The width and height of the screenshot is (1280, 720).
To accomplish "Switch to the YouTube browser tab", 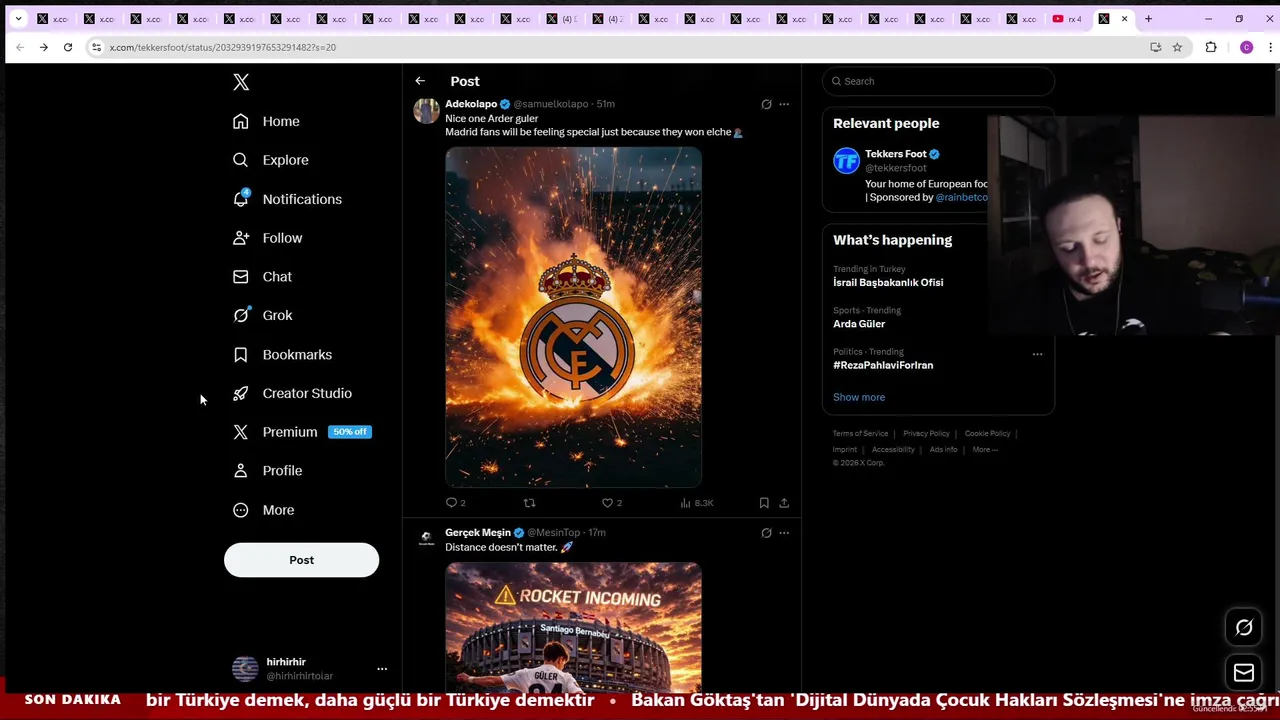I will click(1067, 19).
